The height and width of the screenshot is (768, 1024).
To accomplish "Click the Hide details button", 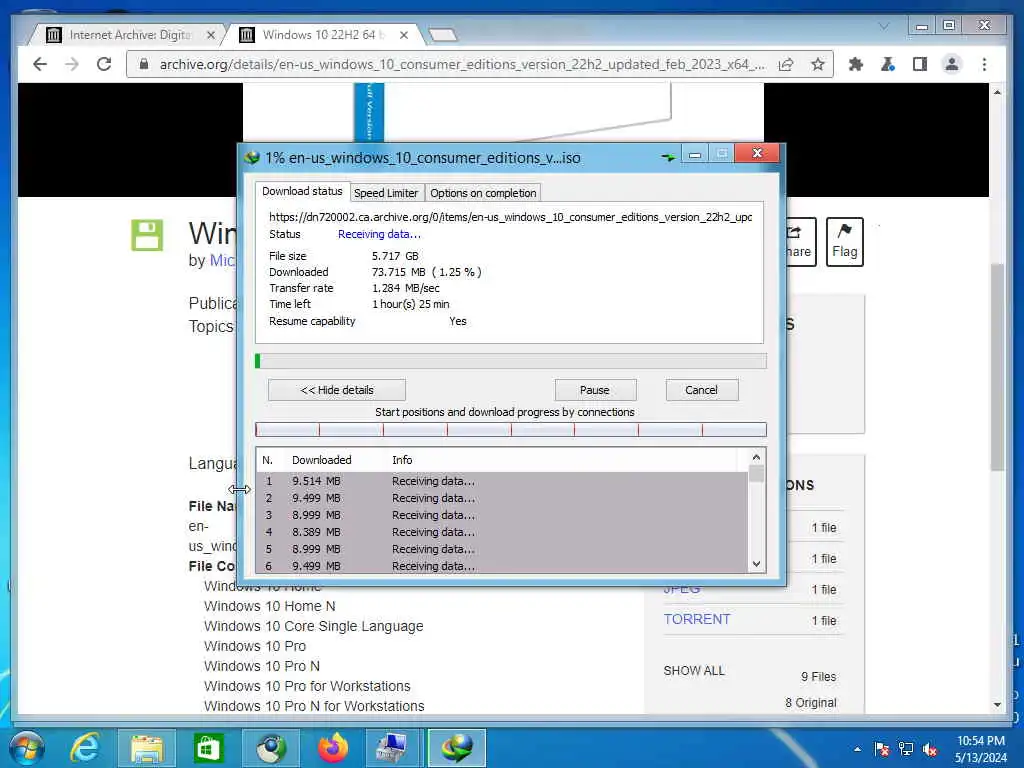I will pos(337,390).
